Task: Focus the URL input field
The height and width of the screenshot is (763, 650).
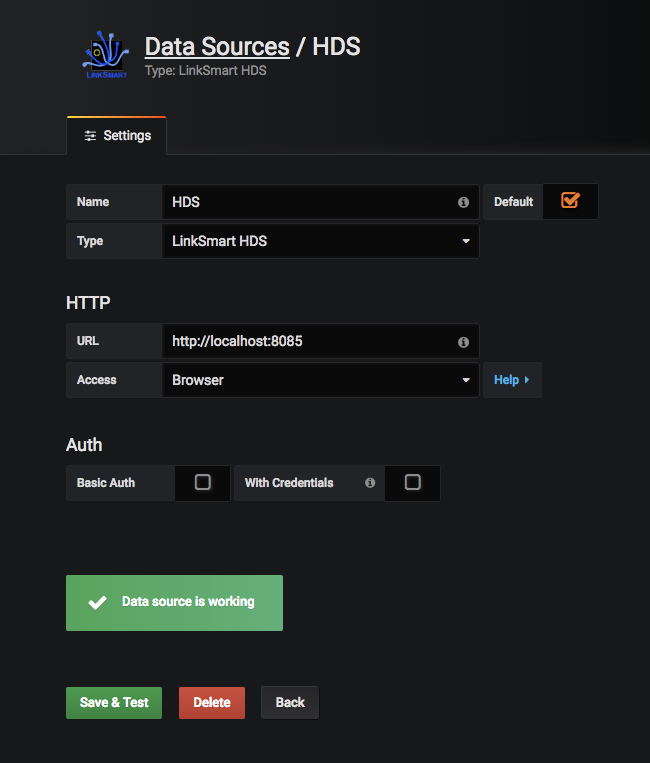Action: pyautogui.click(x=321, y=341)
